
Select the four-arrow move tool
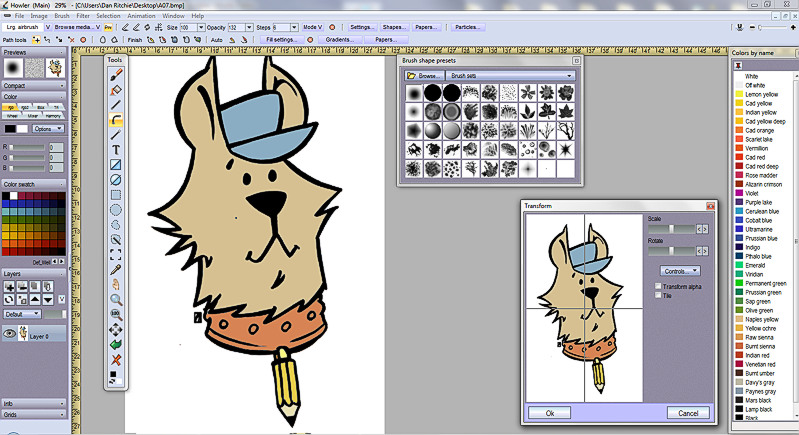(x=116, y=329)
